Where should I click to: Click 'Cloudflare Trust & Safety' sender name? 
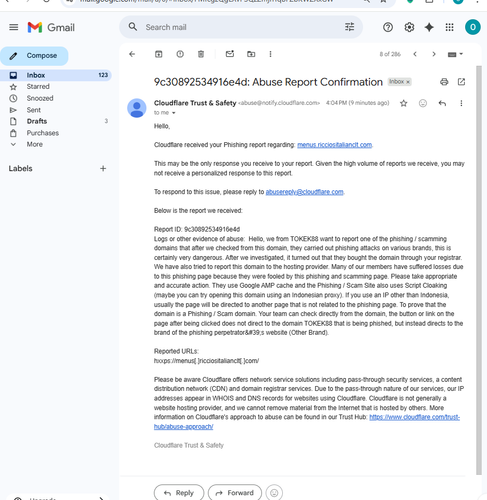[x=195, y=103]
